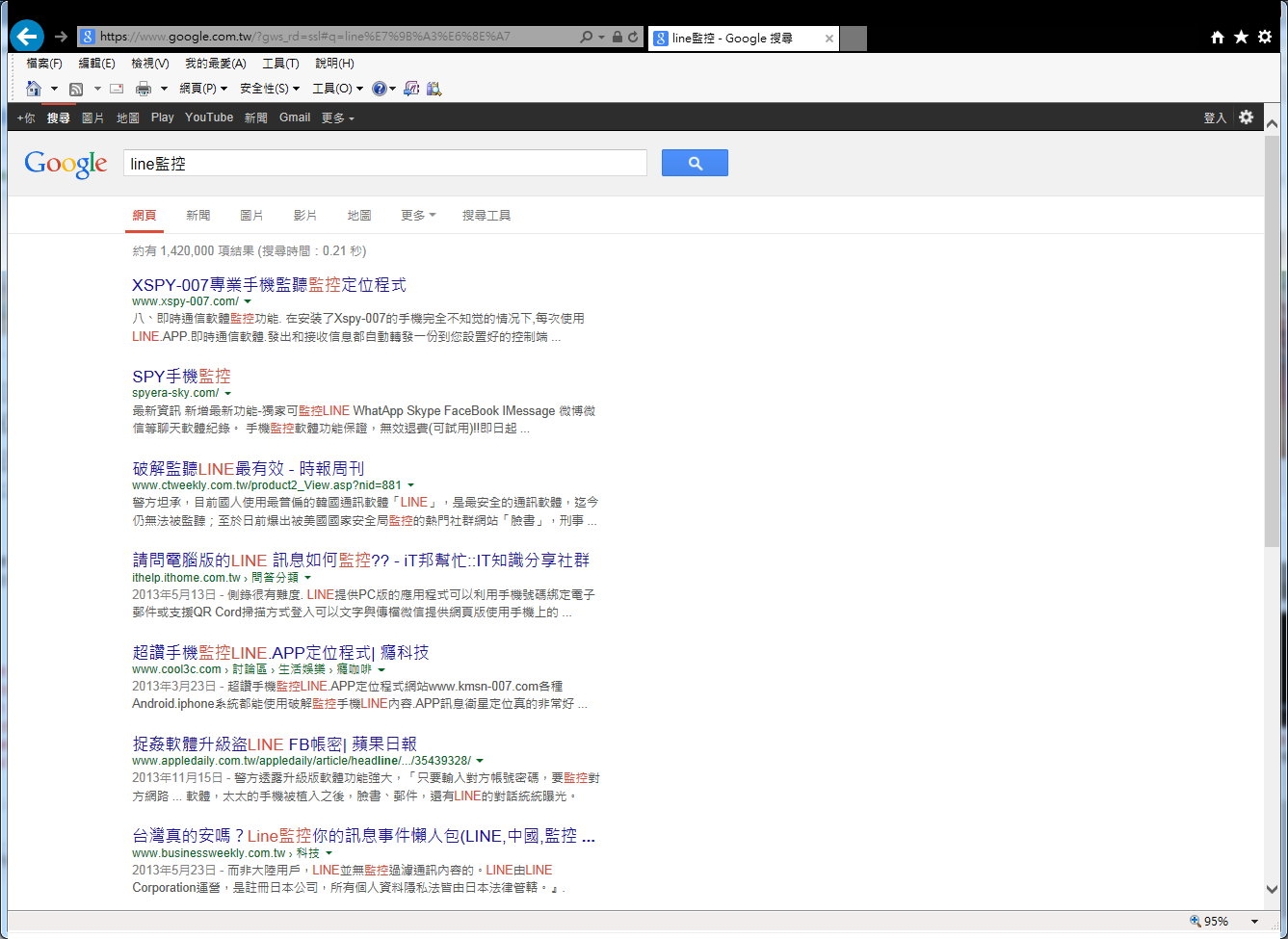
Task: Open the address bar search dropdown arrow
Action: [x=601, y=38]
